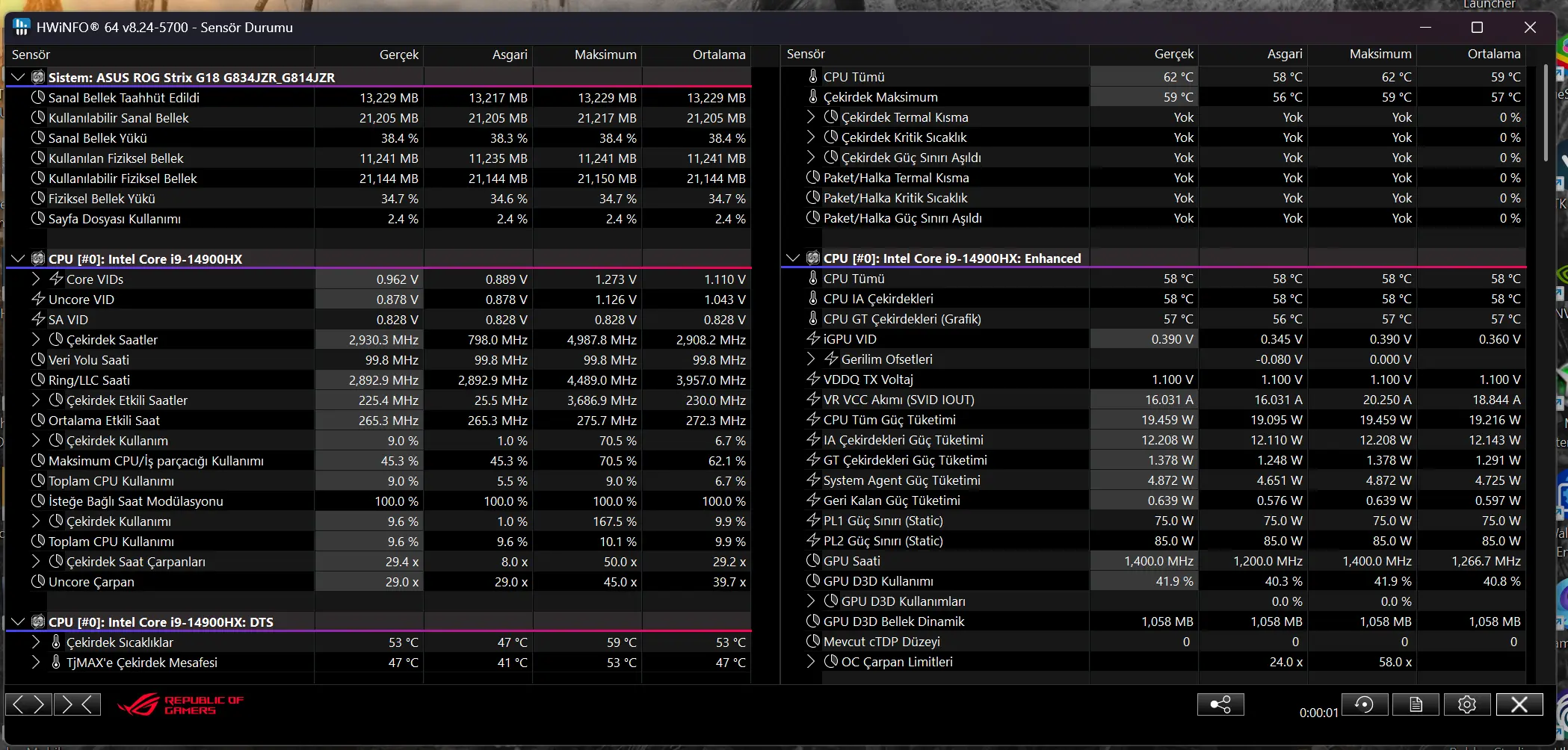Expand the Çekirdek Etkili Saatler row

pos(36,400)
